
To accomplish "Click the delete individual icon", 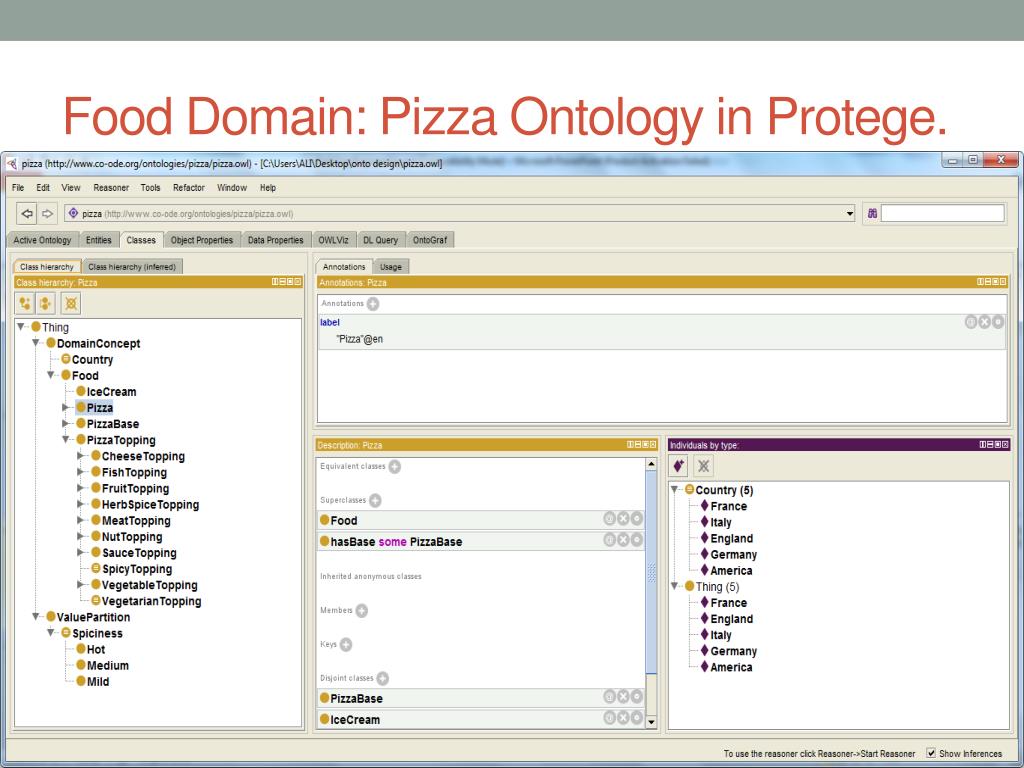I will [703, 466].
